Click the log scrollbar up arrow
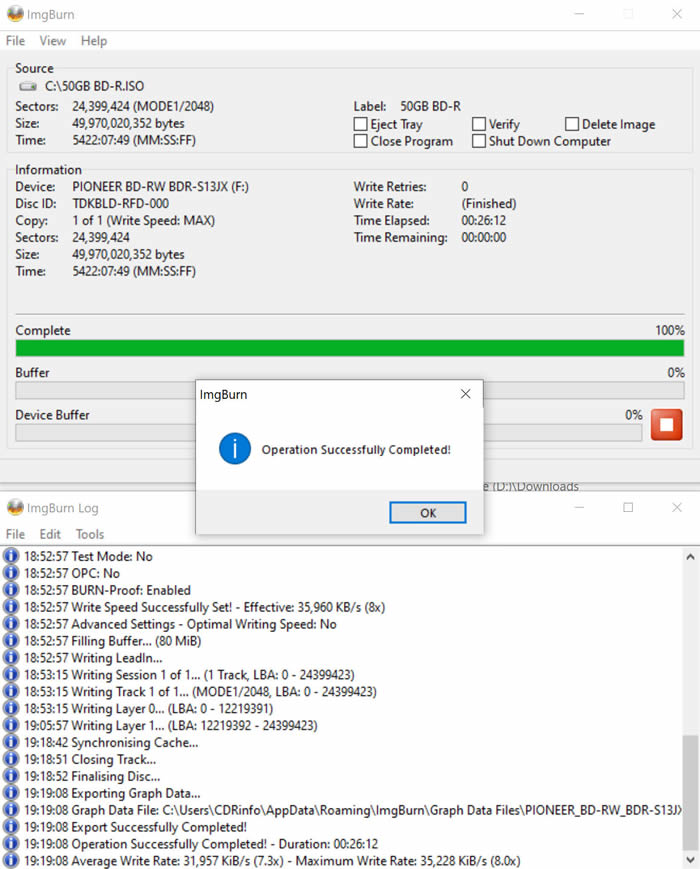700x869 pixels. click(690, 557)
